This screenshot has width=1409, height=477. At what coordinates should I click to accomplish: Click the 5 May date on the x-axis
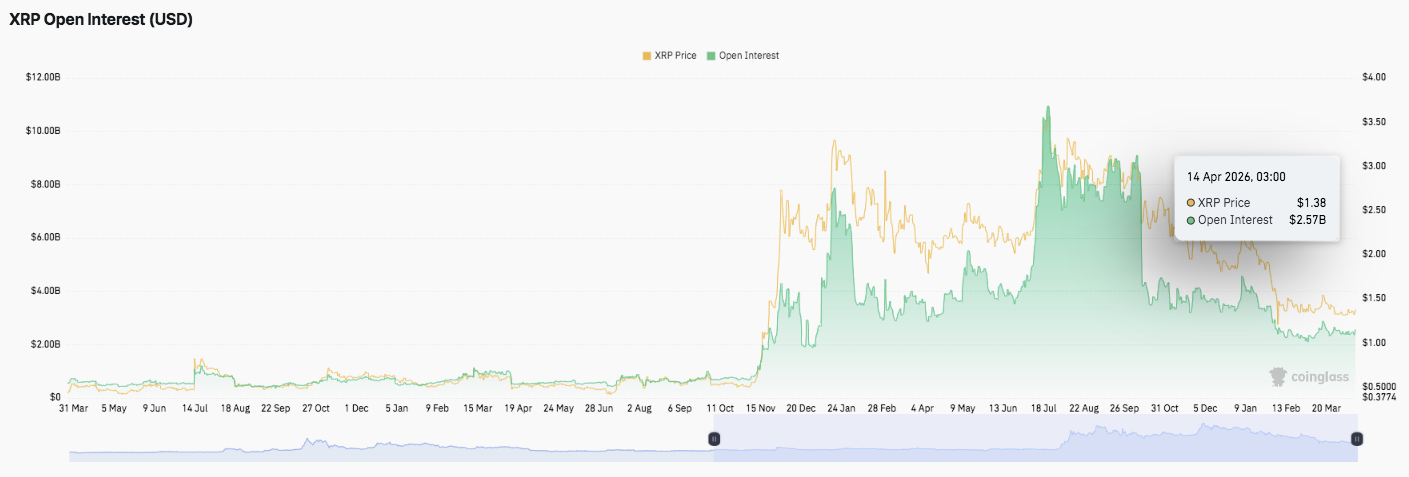click(x=115, y=408)
